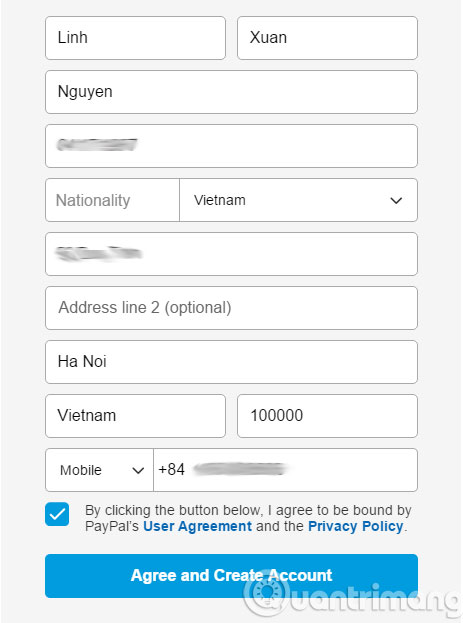Screen dimensions: 463x623
Task: Click Agree and Create Account button
Action: pyautogui.click(x=231, y=576)
